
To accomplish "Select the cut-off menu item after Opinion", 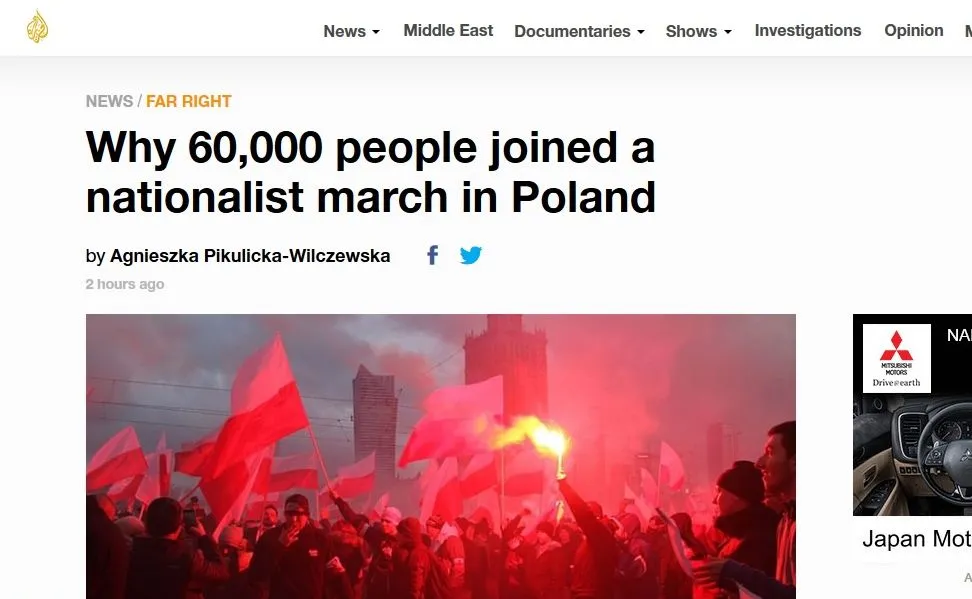I will click(x=967, y=30).
